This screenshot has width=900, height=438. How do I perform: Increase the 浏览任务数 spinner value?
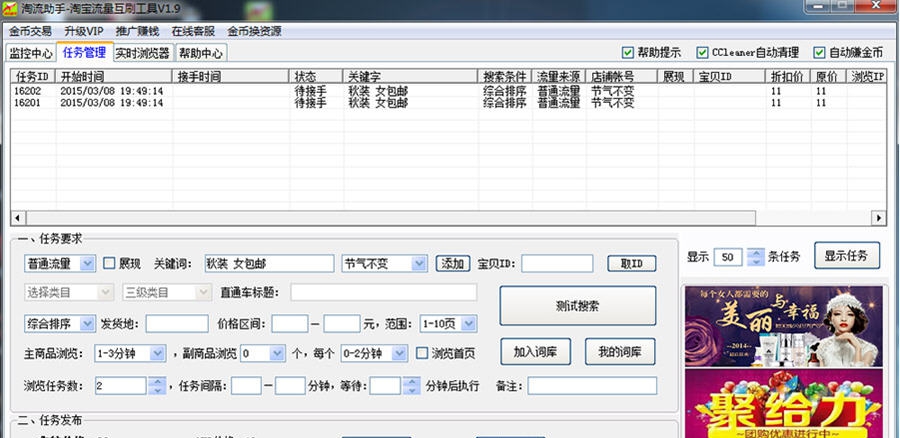point(158,381)
